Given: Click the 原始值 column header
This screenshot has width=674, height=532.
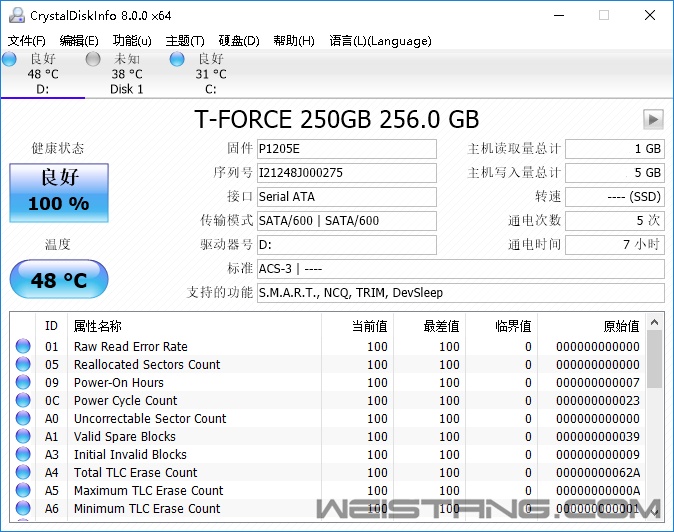Looking at the screenshot, I should pyautogui.click(x=591, y=326).
